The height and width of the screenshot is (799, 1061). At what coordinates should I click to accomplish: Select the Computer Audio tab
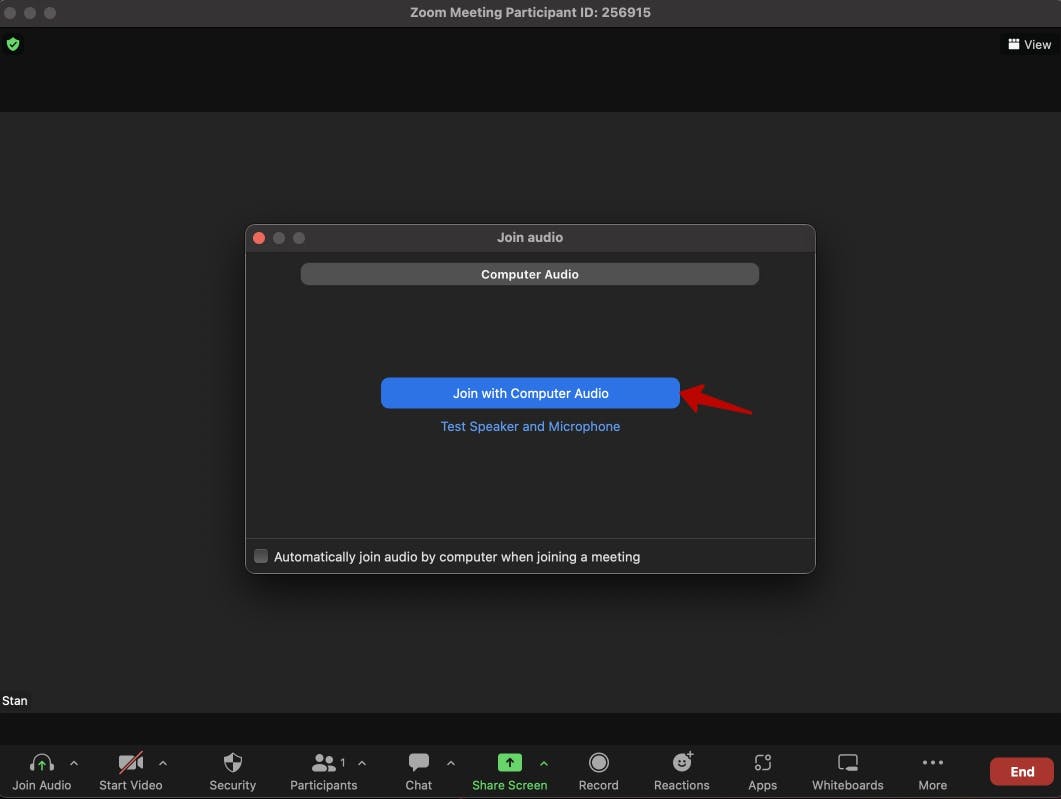click(x=530, y=274)
